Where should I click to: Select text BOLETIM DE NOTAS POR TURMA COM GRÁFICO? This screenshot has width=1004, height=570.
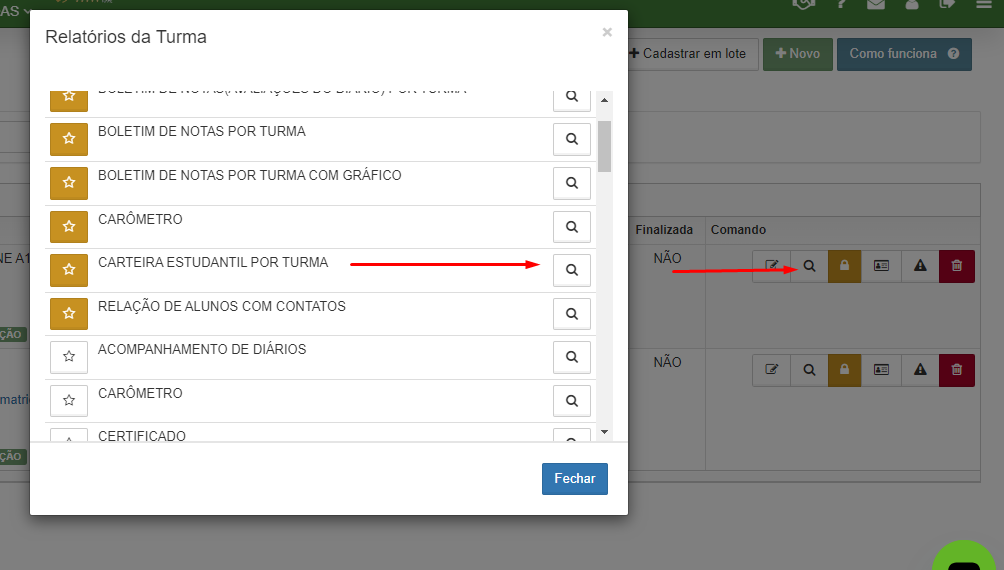point(250,175)
